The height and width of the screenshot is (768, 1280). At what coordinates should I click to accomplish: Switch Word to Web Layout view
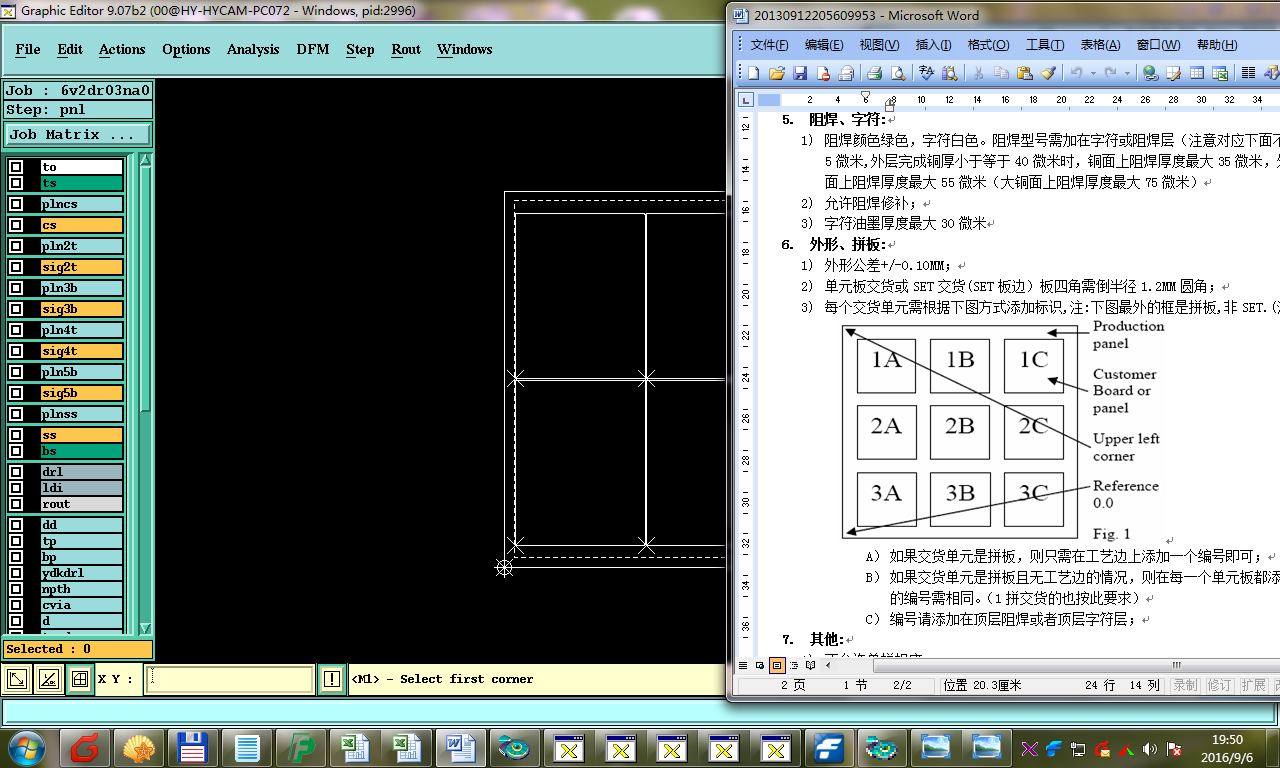tap(760, 664)
